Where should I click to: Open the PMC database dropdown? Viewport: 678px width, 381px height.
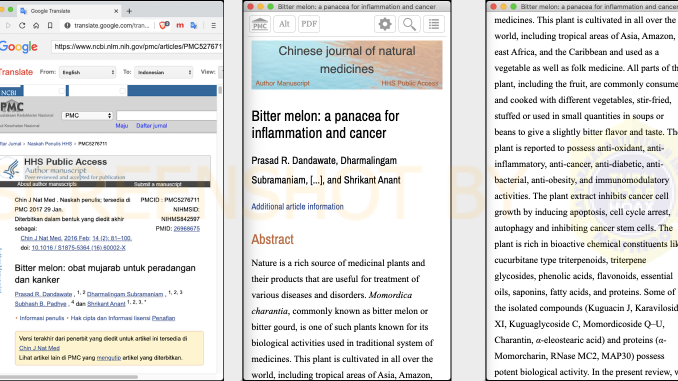(x=87, y=115)
